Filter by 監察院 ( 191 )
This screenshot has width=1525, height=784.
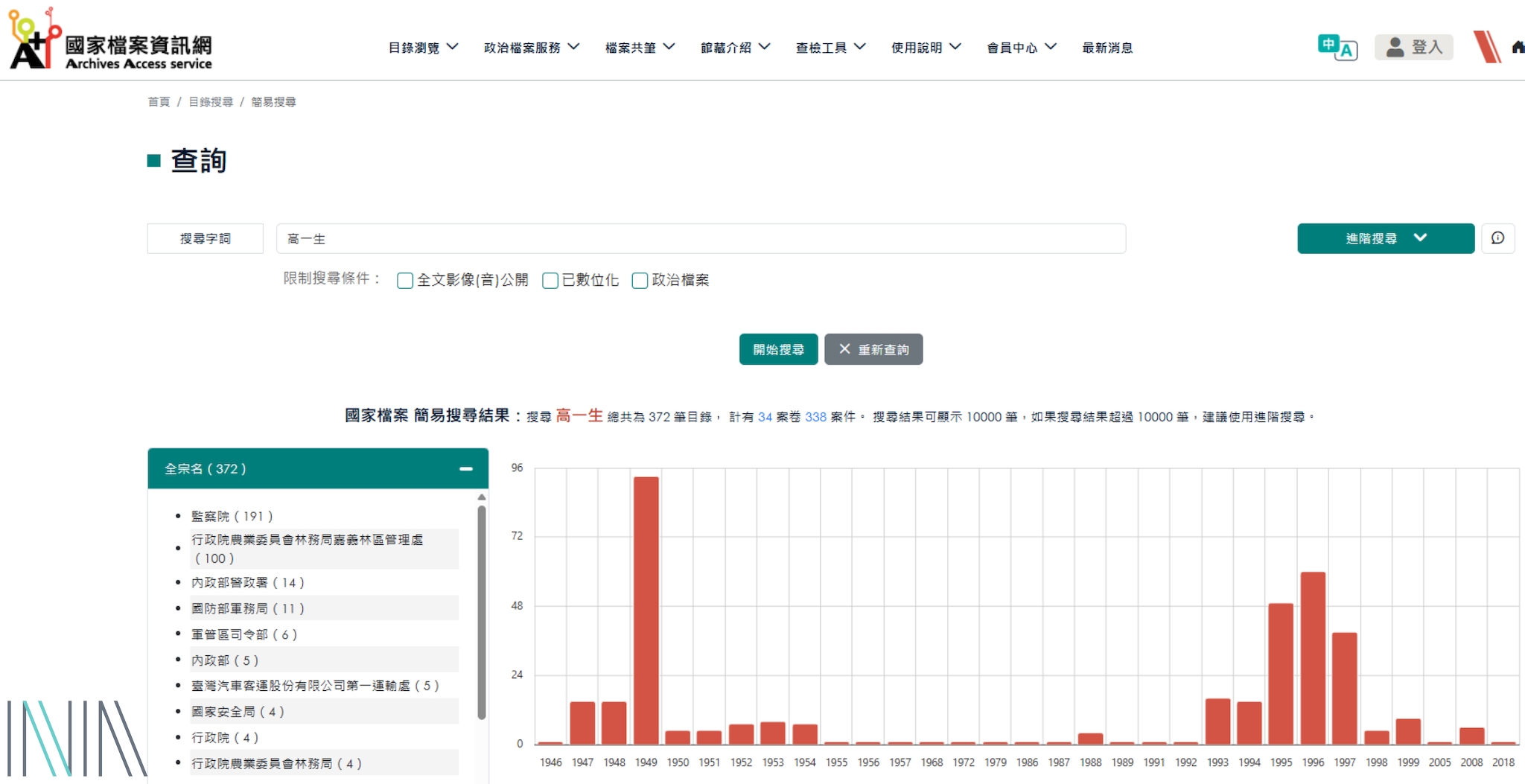(x=232, y=516)
